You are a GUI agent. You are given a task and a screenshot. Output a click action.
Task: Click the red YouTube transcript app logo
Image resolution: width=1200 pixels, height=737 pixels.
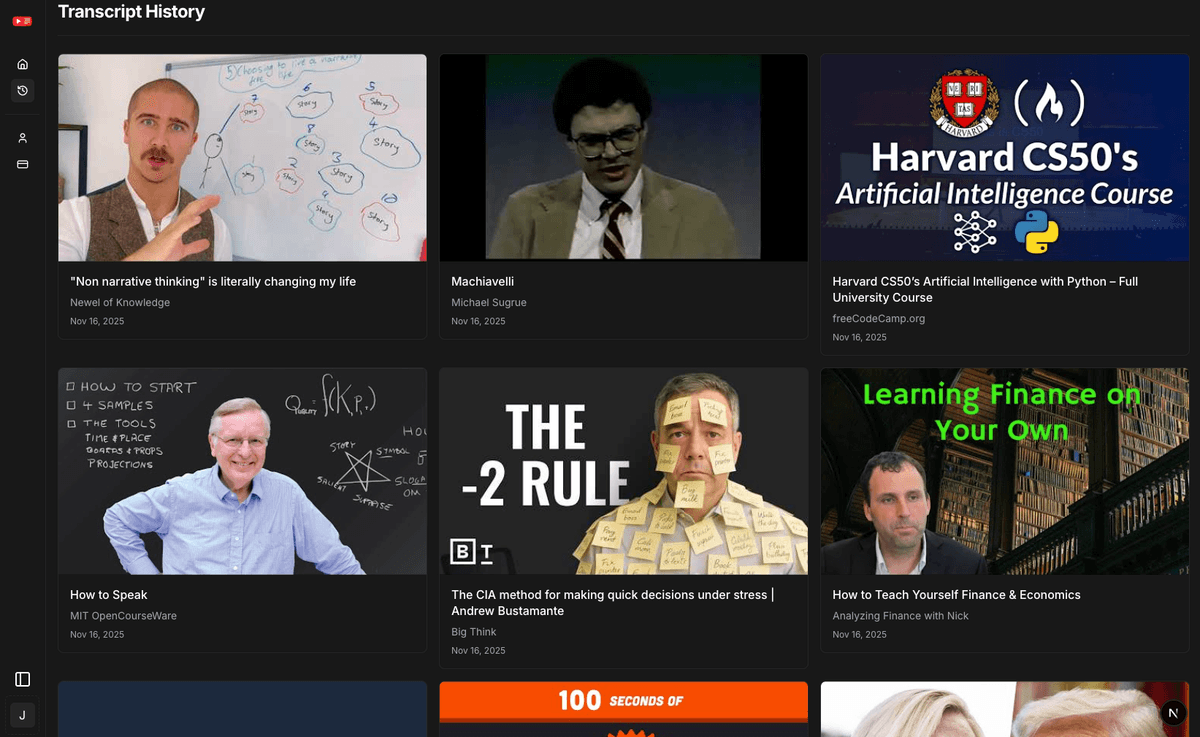(x=22, y=21)
